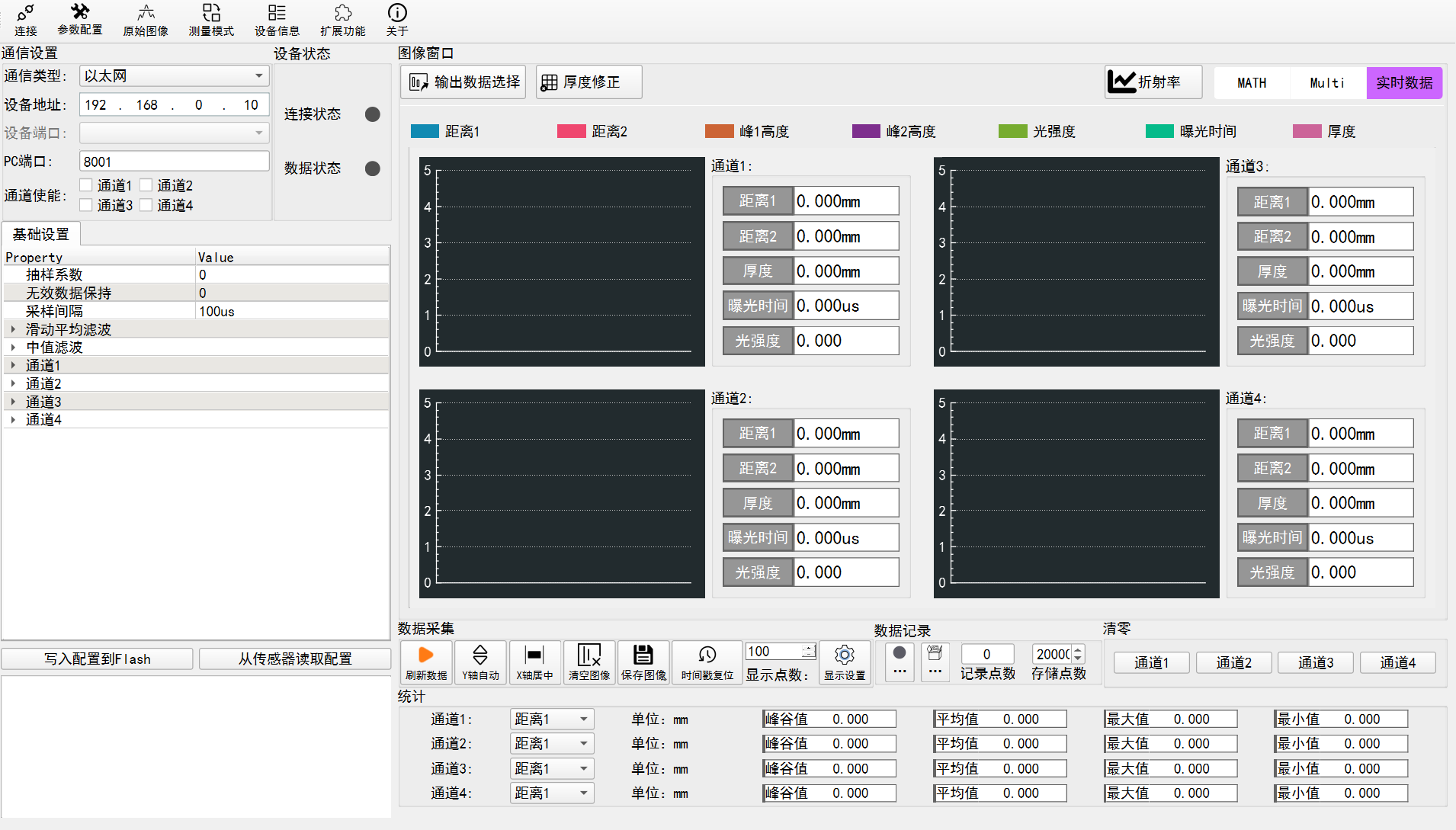Image resolution: width=1456 pixels, height=830 pixels.
Task: Click the 输出数据选择 button
Action: pyautogui.click(x=463, y=82)
